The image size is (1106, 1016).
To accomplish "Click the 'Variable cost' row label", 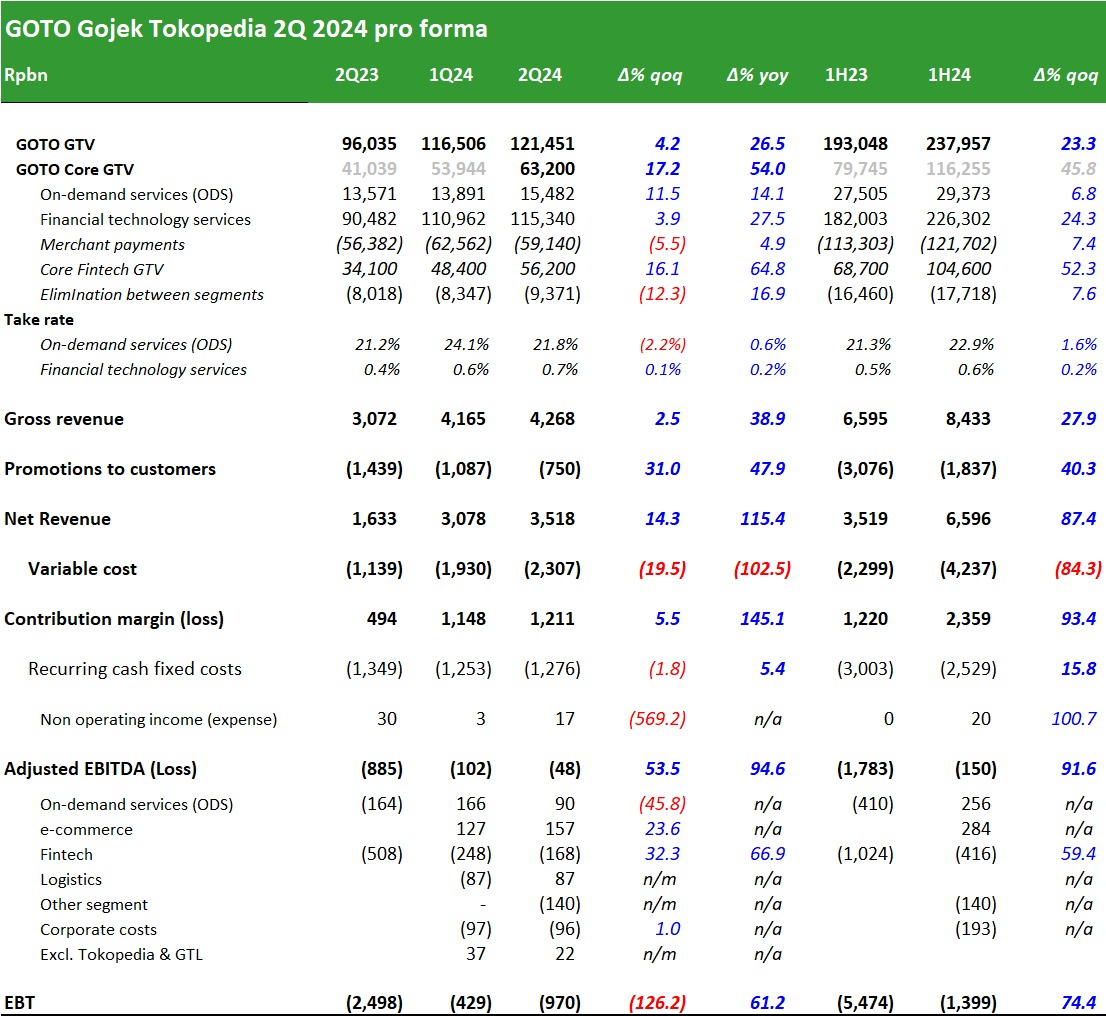I will [x=83, y=569].
